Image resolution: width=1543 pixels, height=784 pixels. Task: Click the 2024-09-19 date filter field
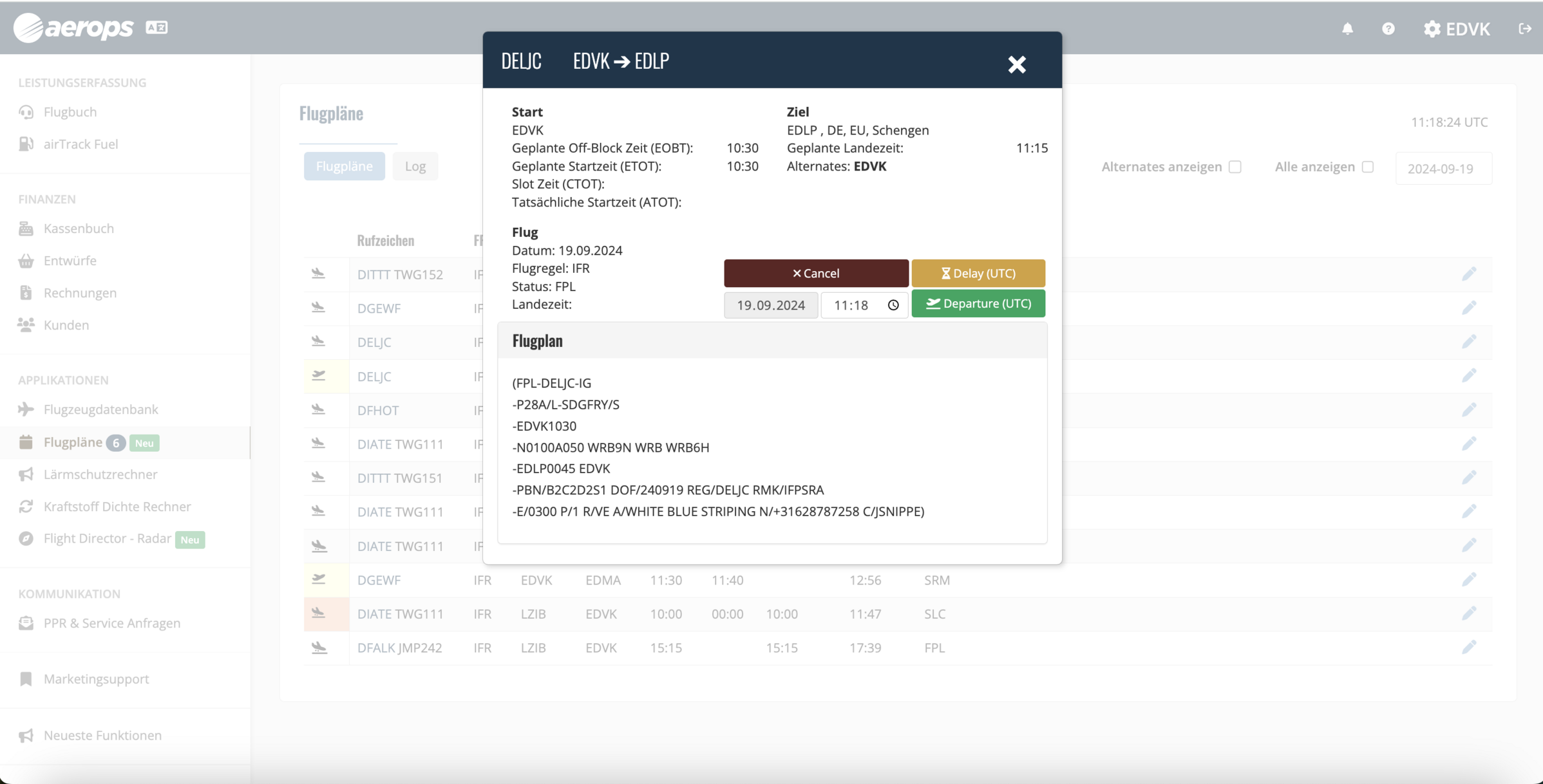coord(1443,169)
